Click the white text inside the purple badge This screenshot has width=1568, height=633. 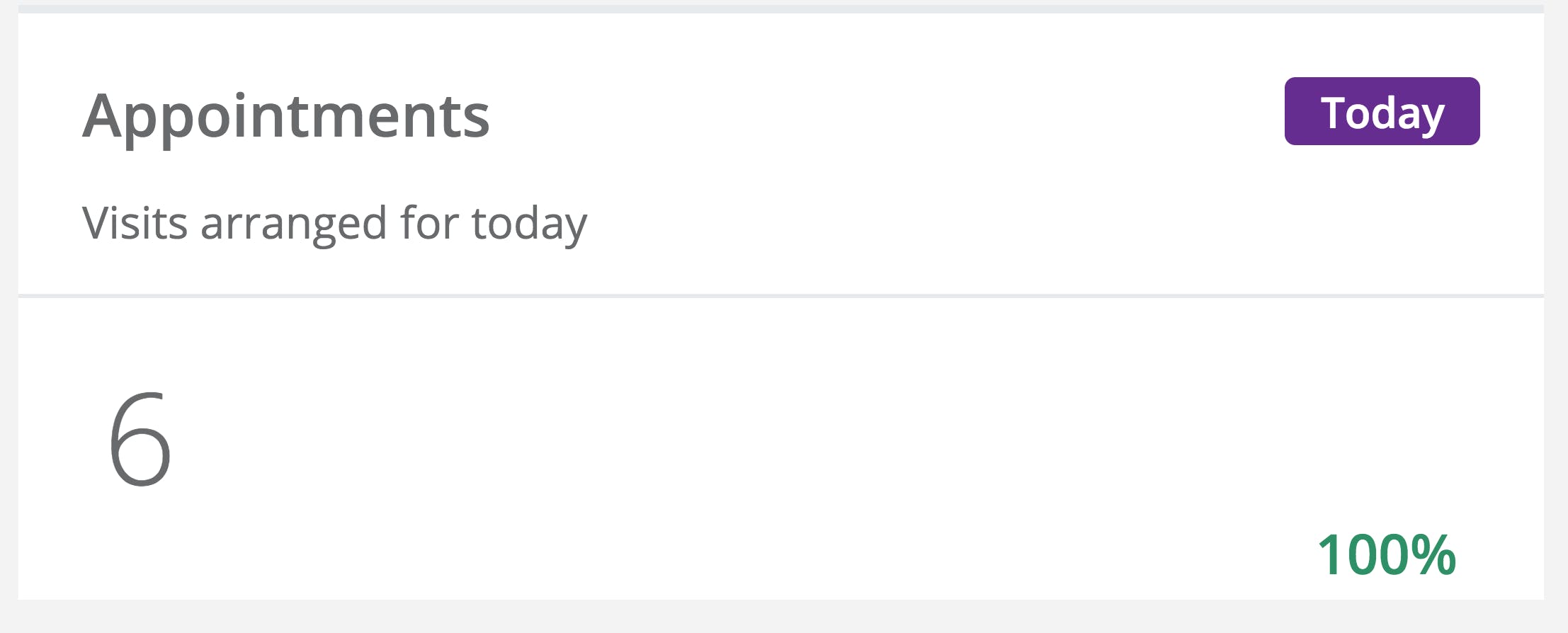click(1382, 113)
